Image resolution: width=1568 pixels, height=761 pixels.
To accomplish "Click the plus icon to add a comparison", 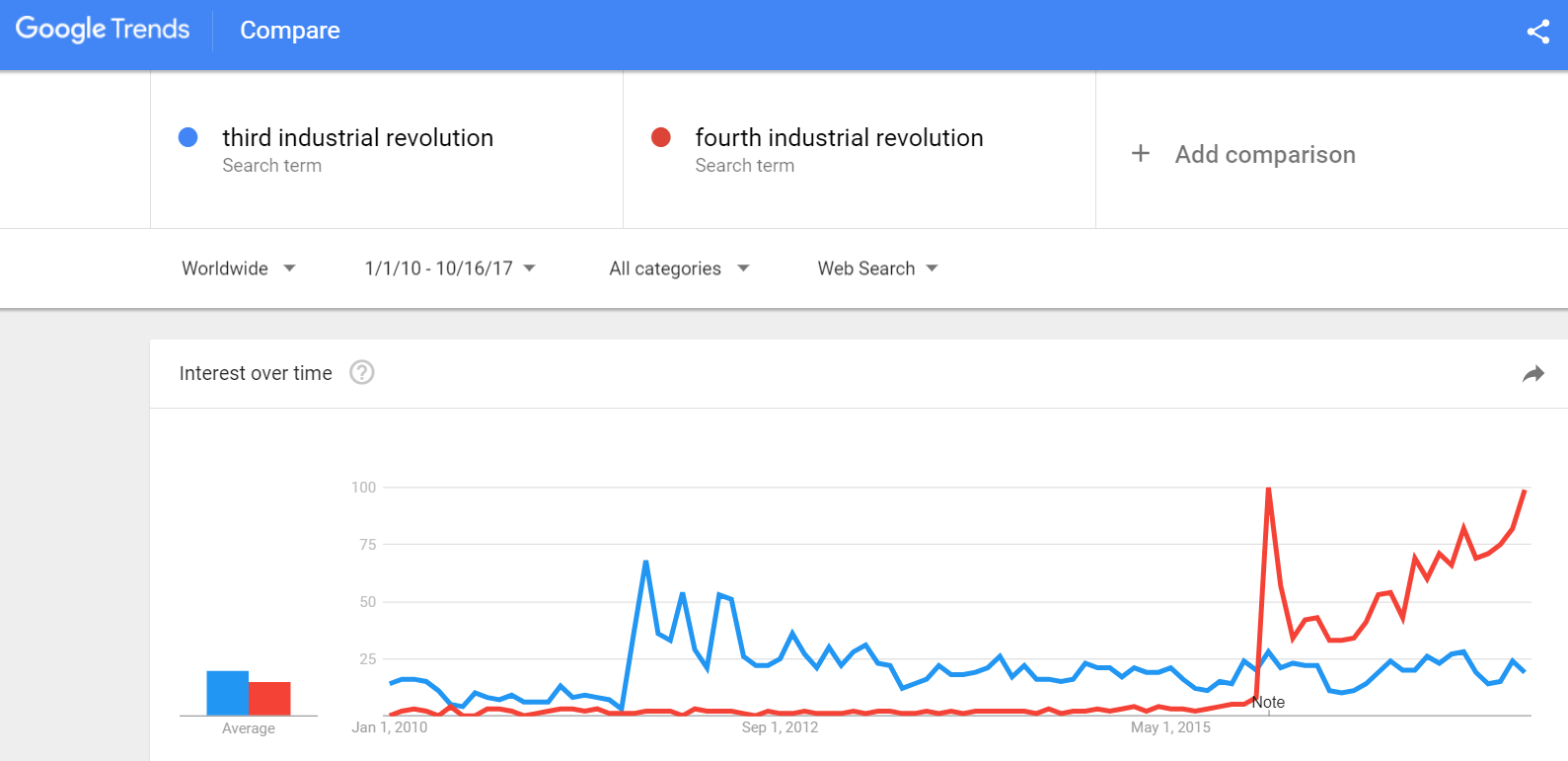I will pos(1141,153).
